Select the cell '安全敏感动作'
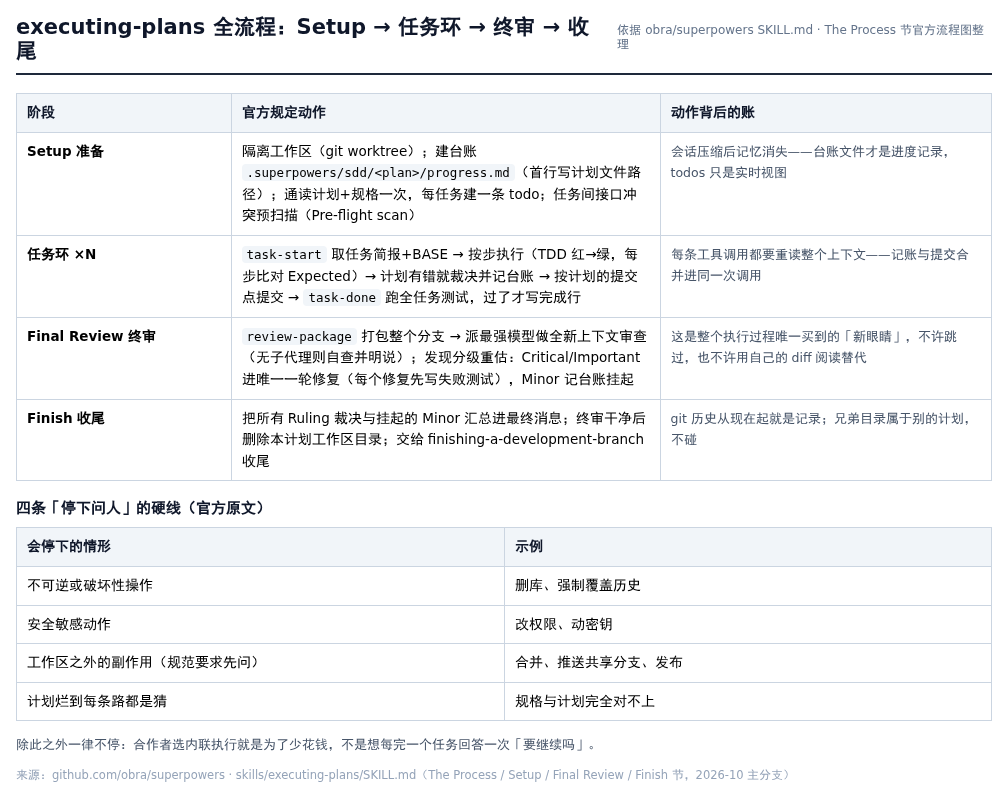Screen dimensions: 1008x798 pyautogui.click(x=260, y=624)
